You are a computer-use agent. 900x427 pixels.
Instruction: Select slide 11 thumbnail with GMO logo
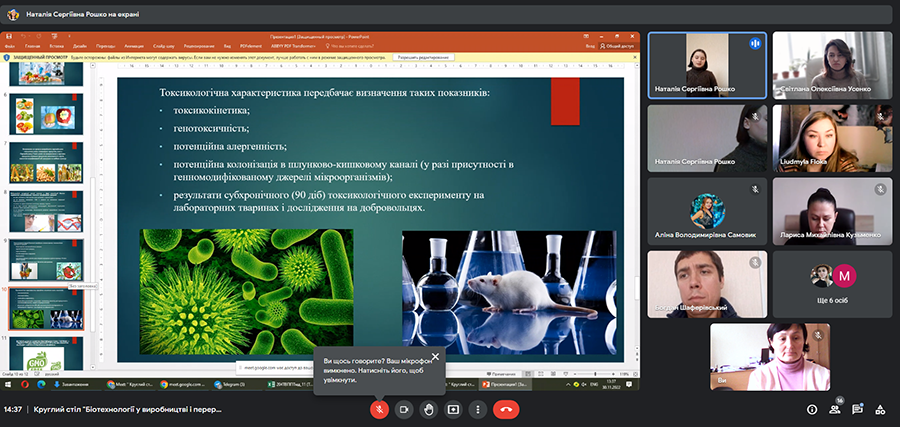[45, 354]
